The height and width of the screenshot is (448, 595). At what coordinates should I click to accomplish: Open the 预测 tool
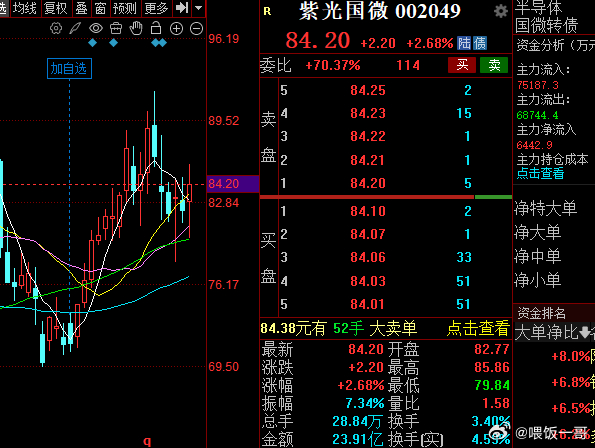click(125, 8)
